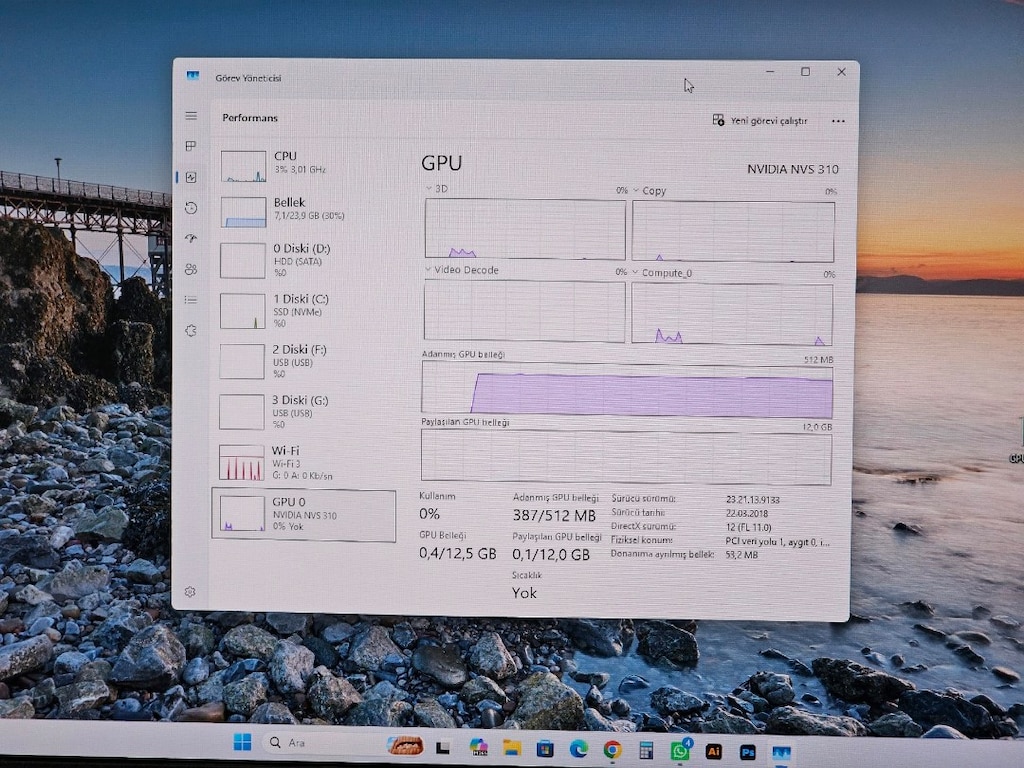This screenshot has height=768, width=1024.
Task: Select the 2 Diski (F:) entry
Action: tap(304, 361)
